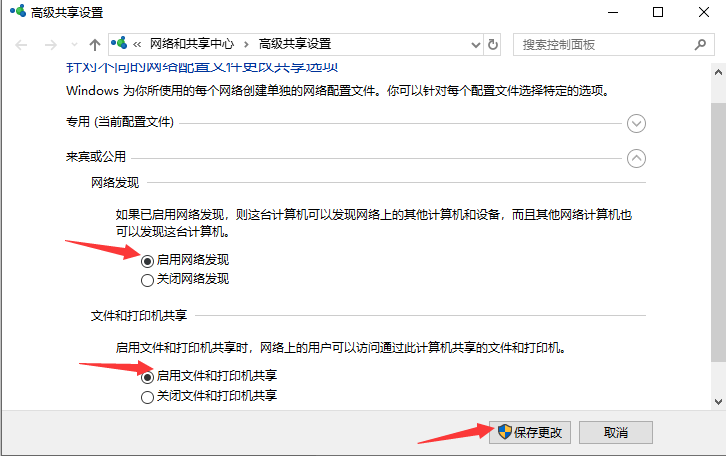
Task: Select 启用网络发现 radio button
Action: 148,260
